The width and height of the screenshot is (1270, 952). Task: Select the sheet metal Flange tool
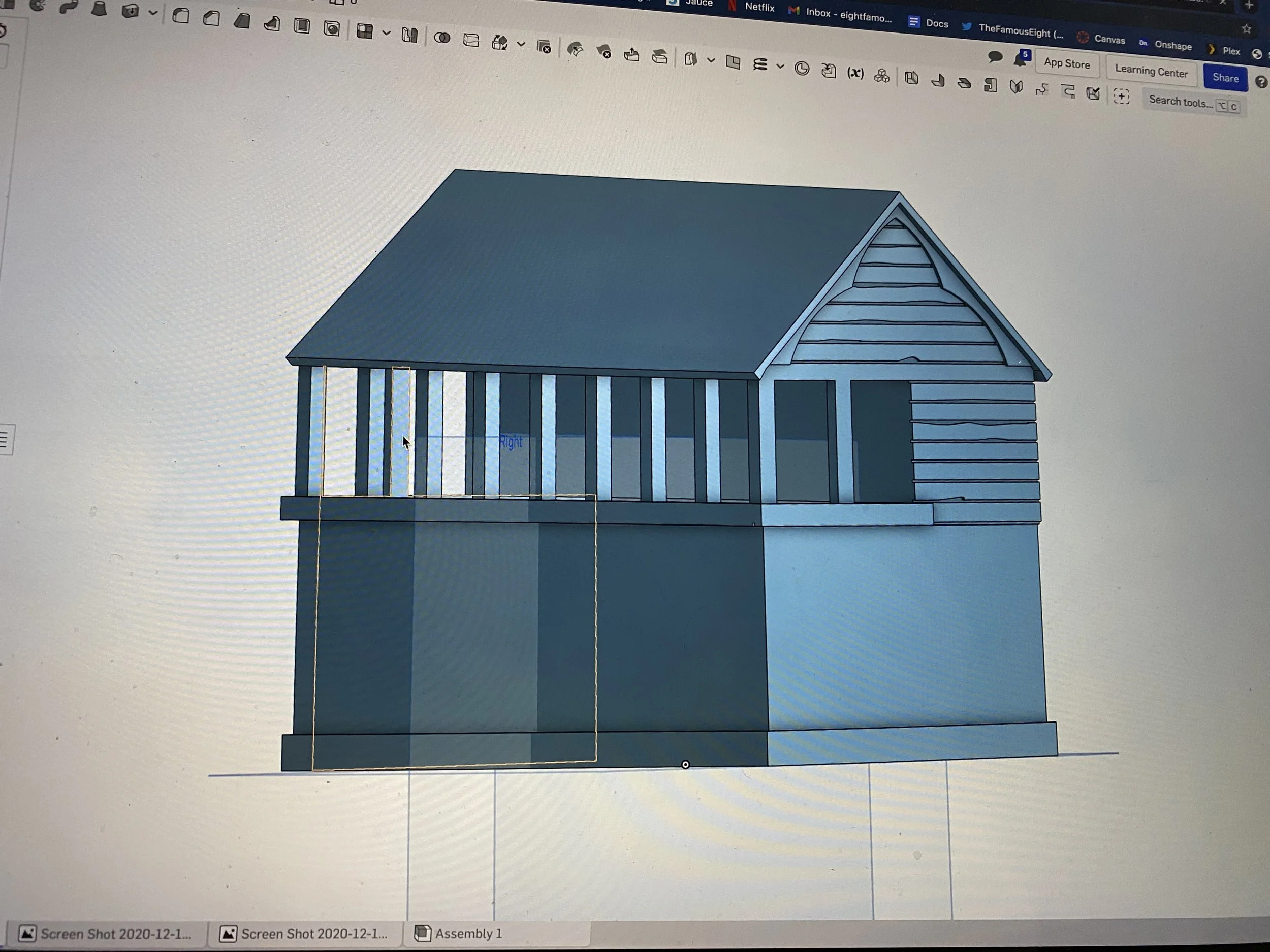point(938,80)
